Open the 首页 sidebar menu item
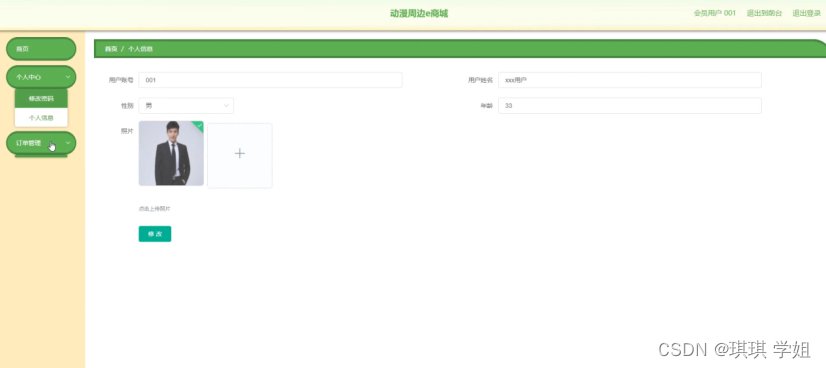 41,49
